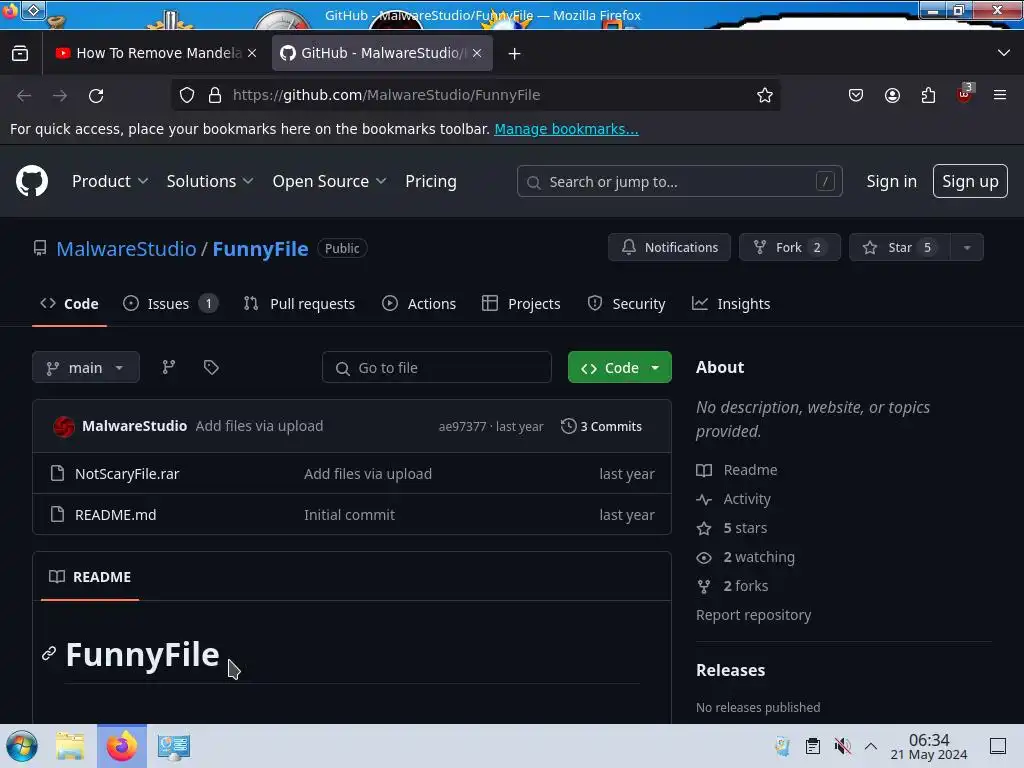
Task: Open the Security tab
Action: (626, 304)
